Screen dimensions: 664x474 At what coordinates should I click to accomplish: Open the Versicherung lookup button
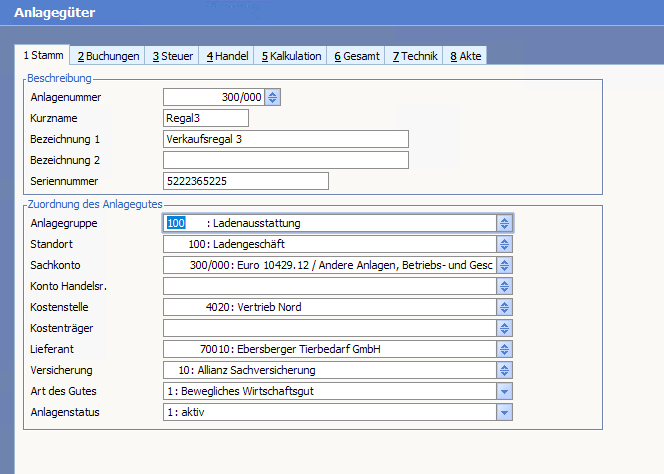505,370
